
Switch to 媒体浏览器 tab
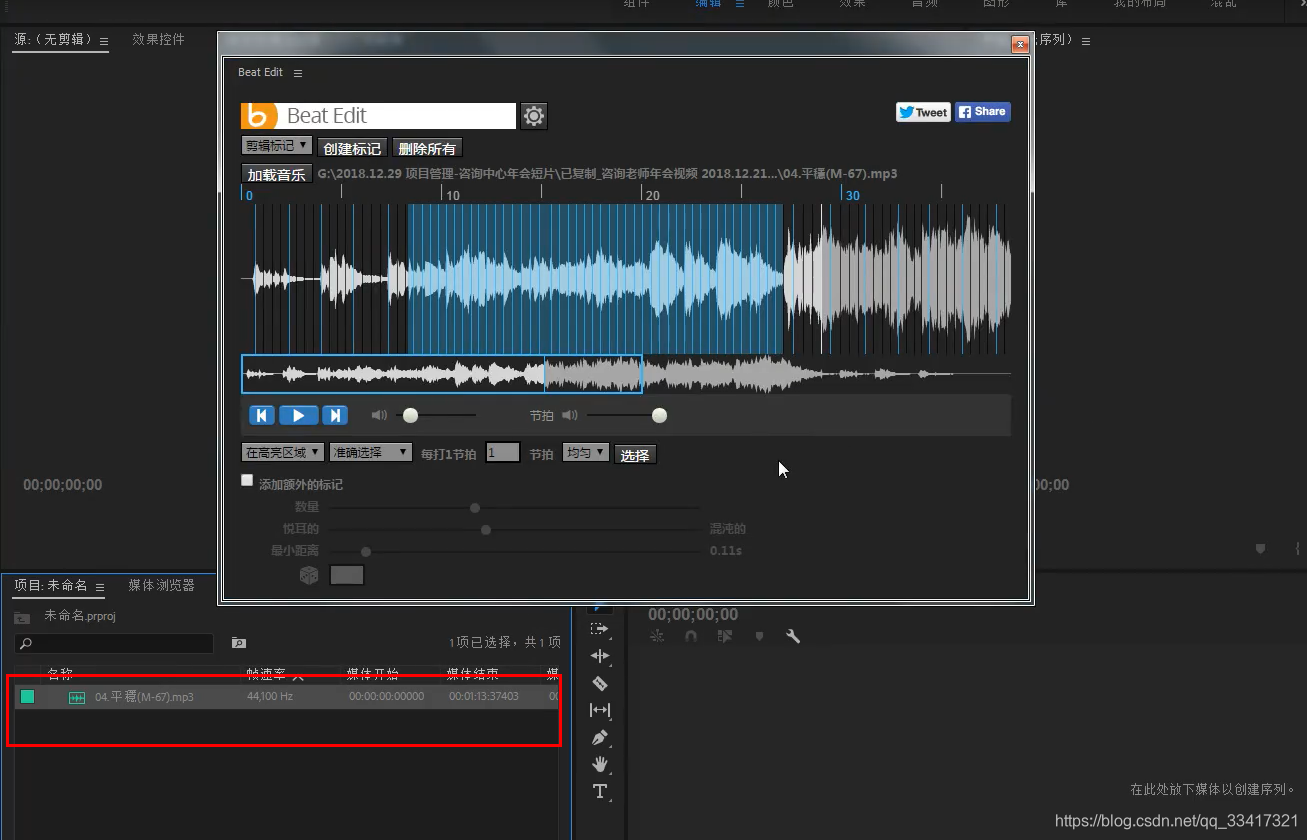(x=161, y=585)
